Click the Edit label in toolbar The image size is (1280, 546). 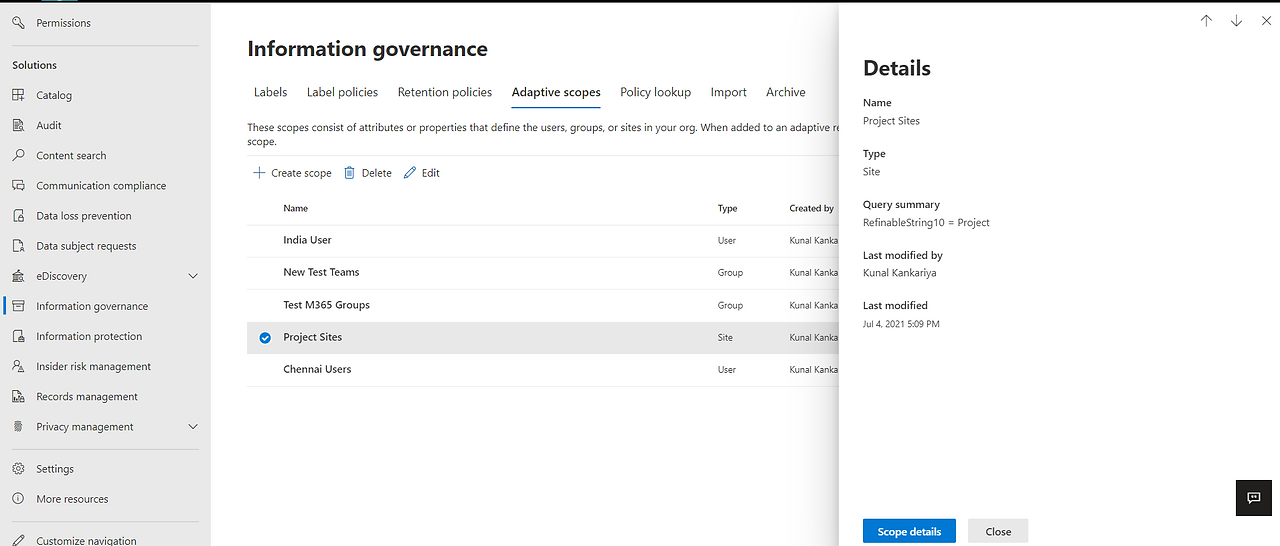pos(431,173)
